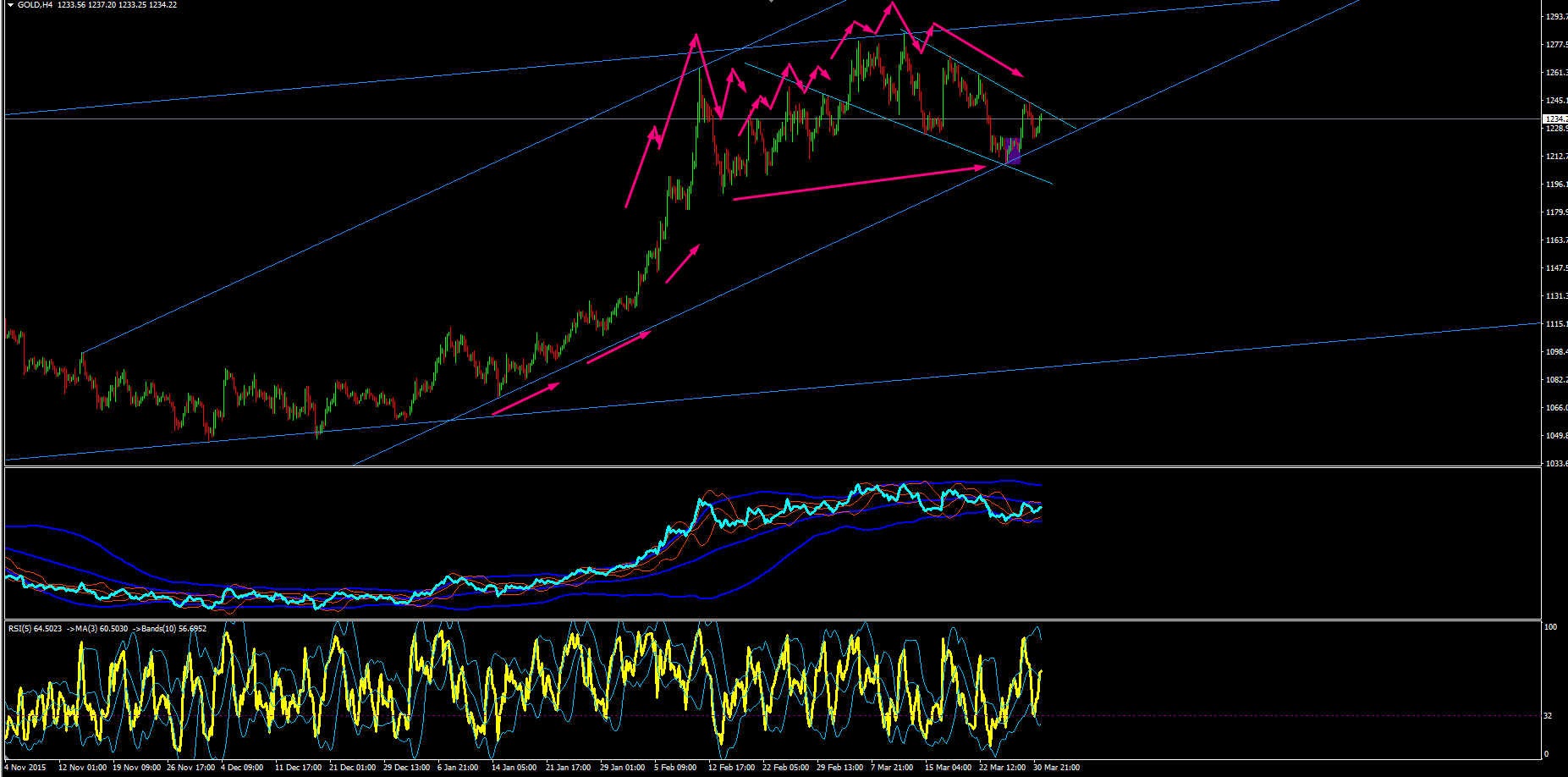Click the "30 Mar 21:00" time label

(x=1056, y=768)
